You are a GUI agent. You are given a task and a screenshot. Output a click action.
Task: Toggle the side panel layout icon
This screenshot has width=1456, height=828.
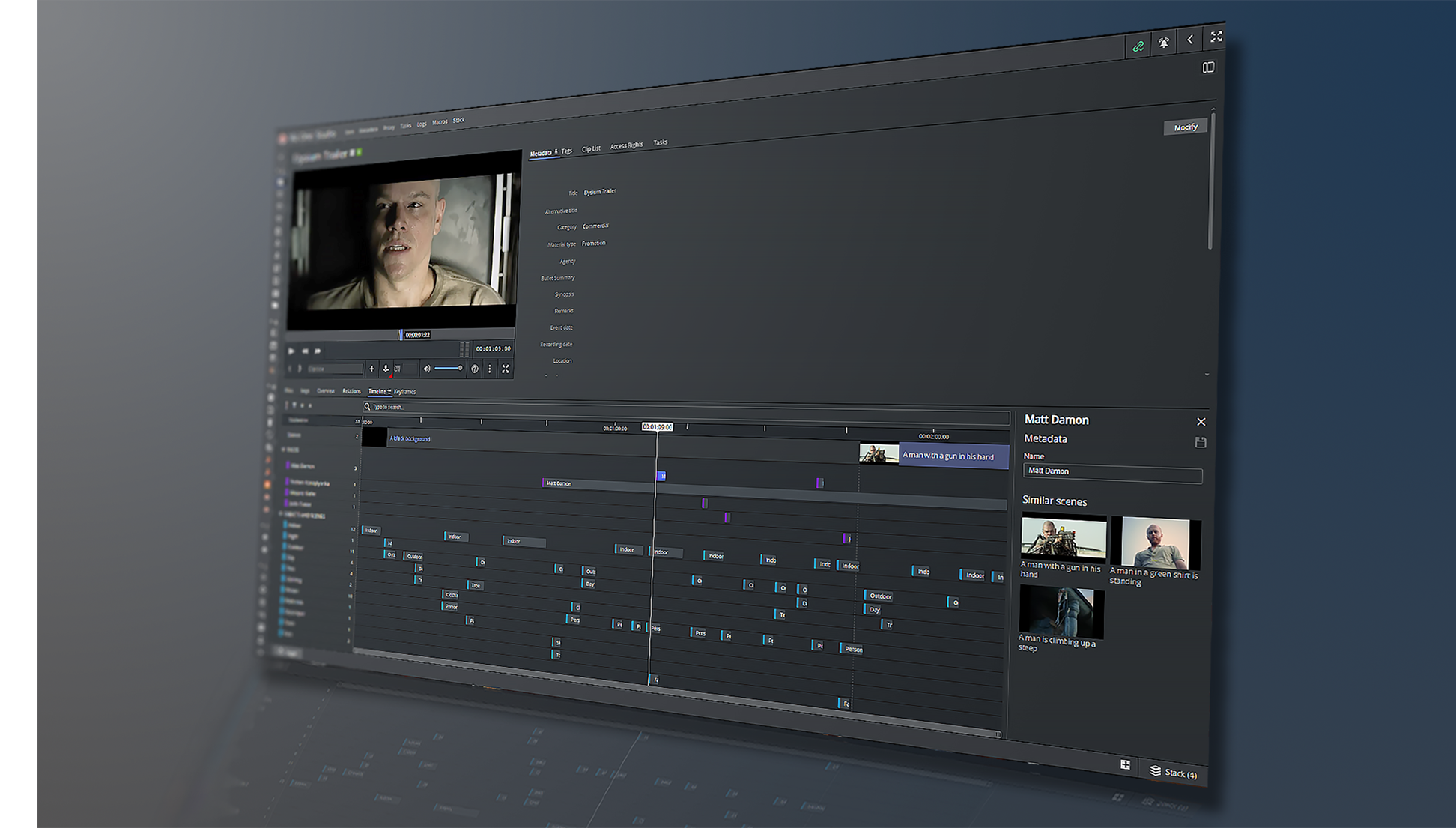coord(1208,67)
